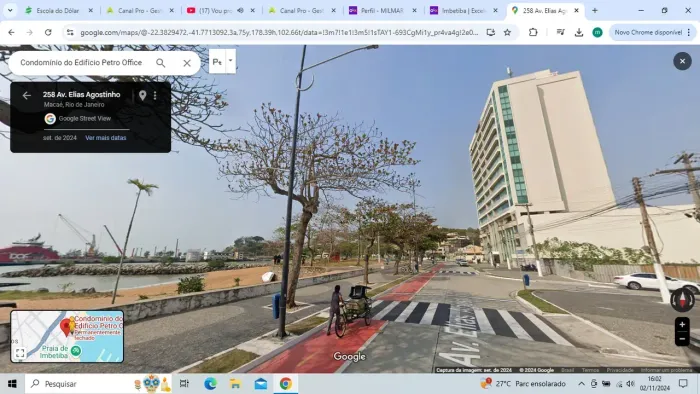
Task: Bookmark this page with the star
Action: click(508, 32)
